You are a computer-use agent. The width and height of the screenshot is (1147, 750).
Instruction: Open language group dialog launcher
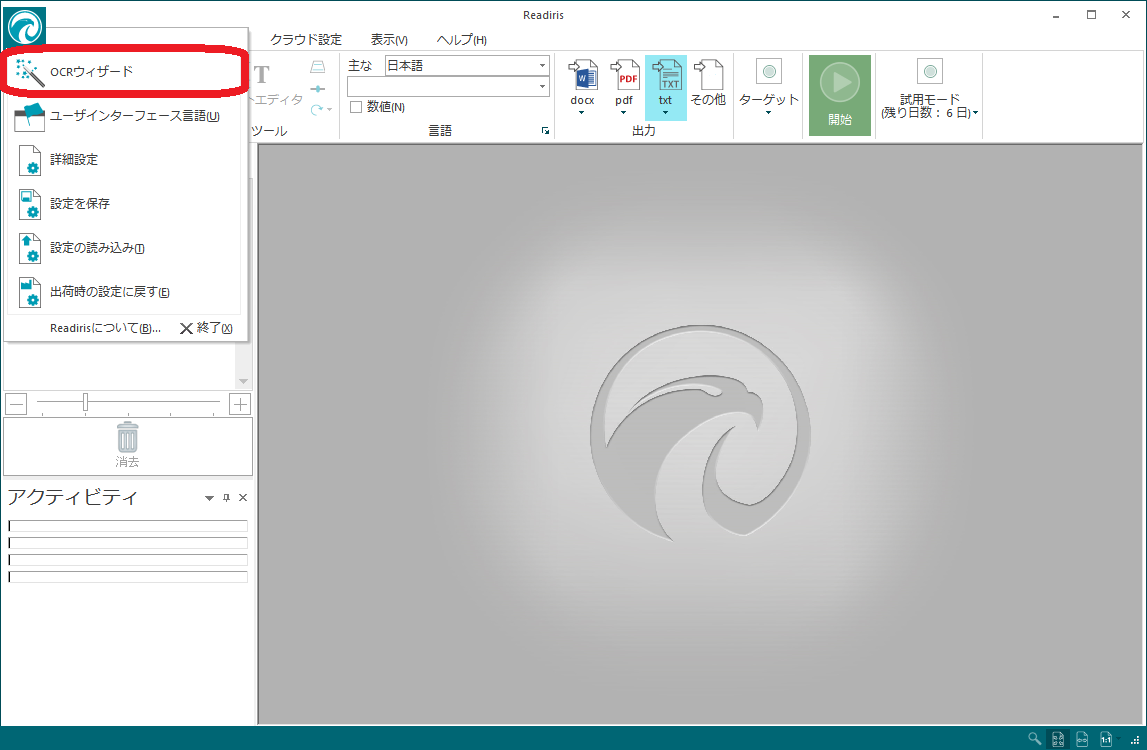pos(545,130)
